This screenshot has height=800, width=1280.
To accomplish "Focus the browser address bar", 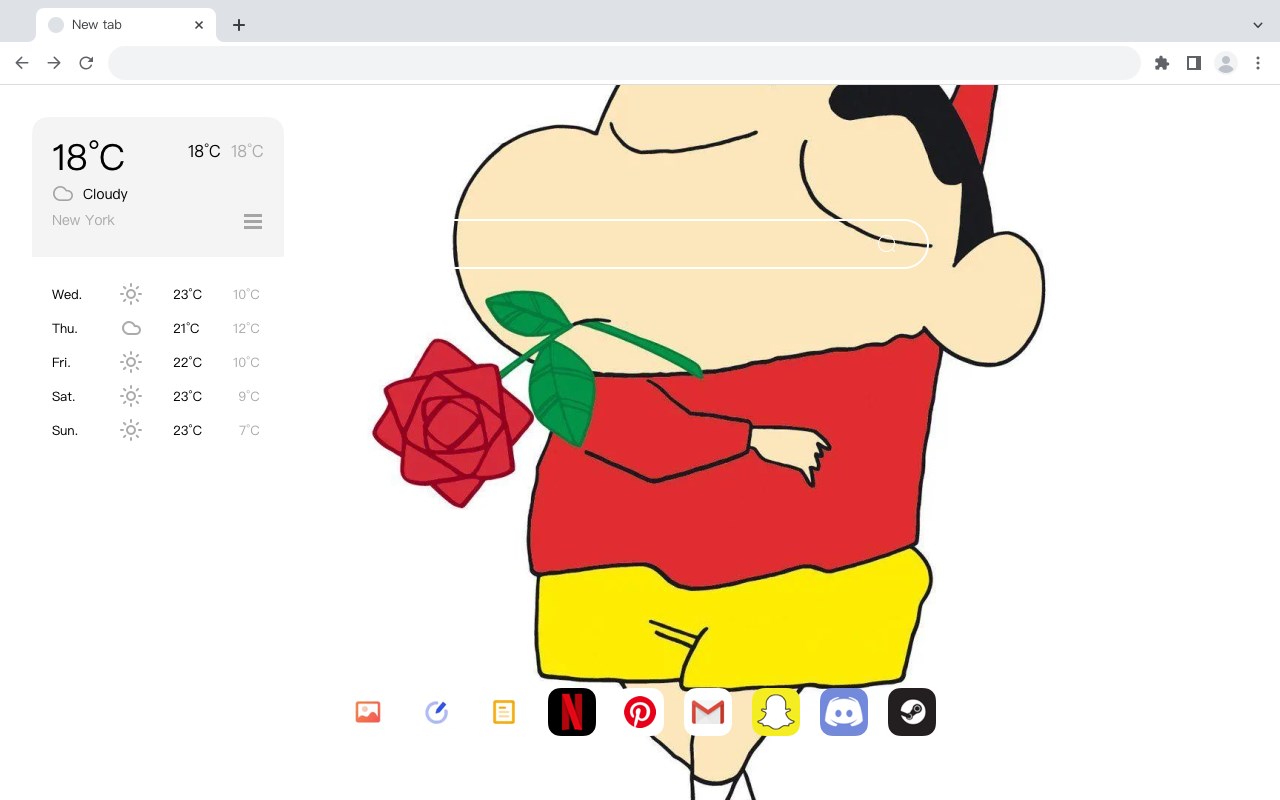I will 624,63.
